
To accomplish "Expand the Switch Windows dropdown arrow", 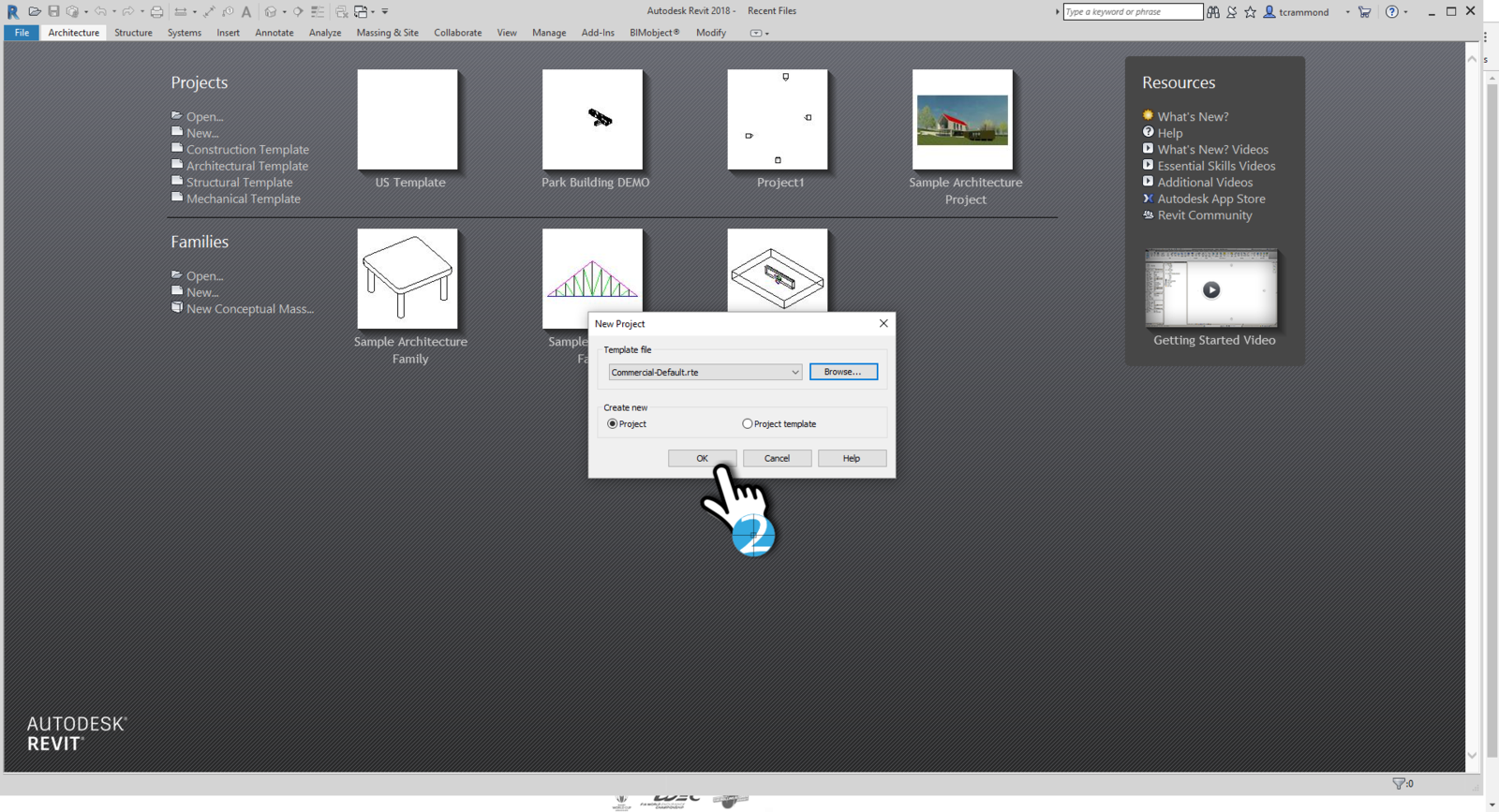I will pyautogui.click(x=373, y=11).
